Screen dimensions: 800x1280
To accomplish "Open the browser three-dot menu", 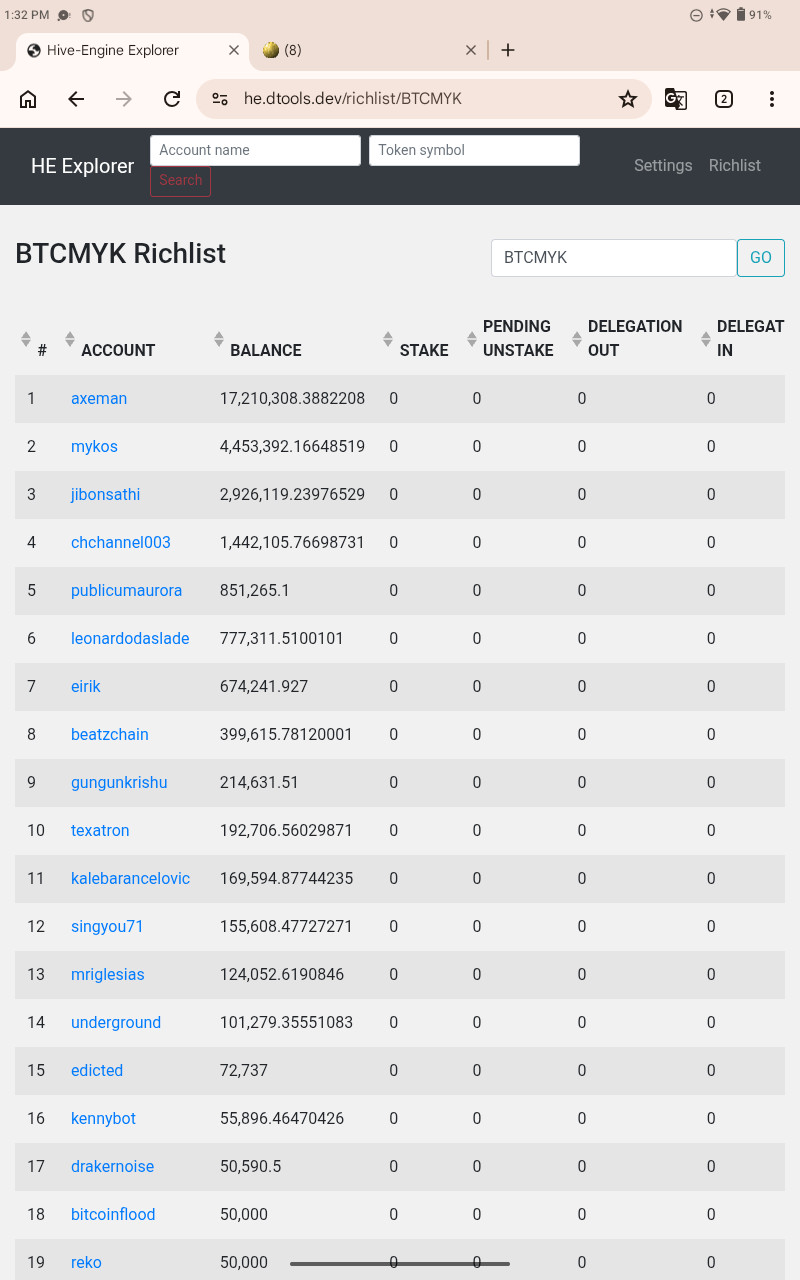I will point(771,99).
